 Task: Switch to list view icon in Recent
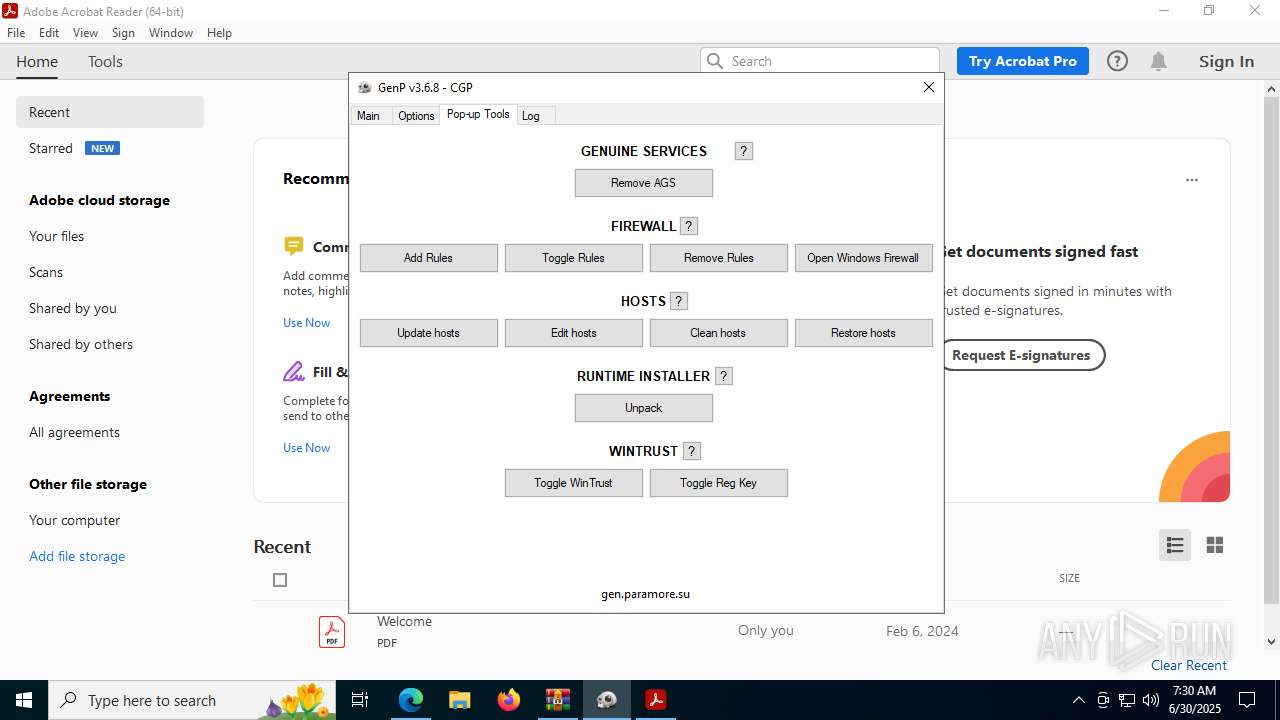(1175, 545)
